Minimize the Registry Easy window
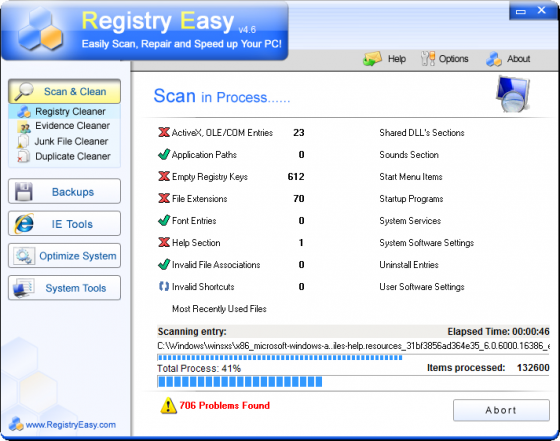 tap(521, 11)
